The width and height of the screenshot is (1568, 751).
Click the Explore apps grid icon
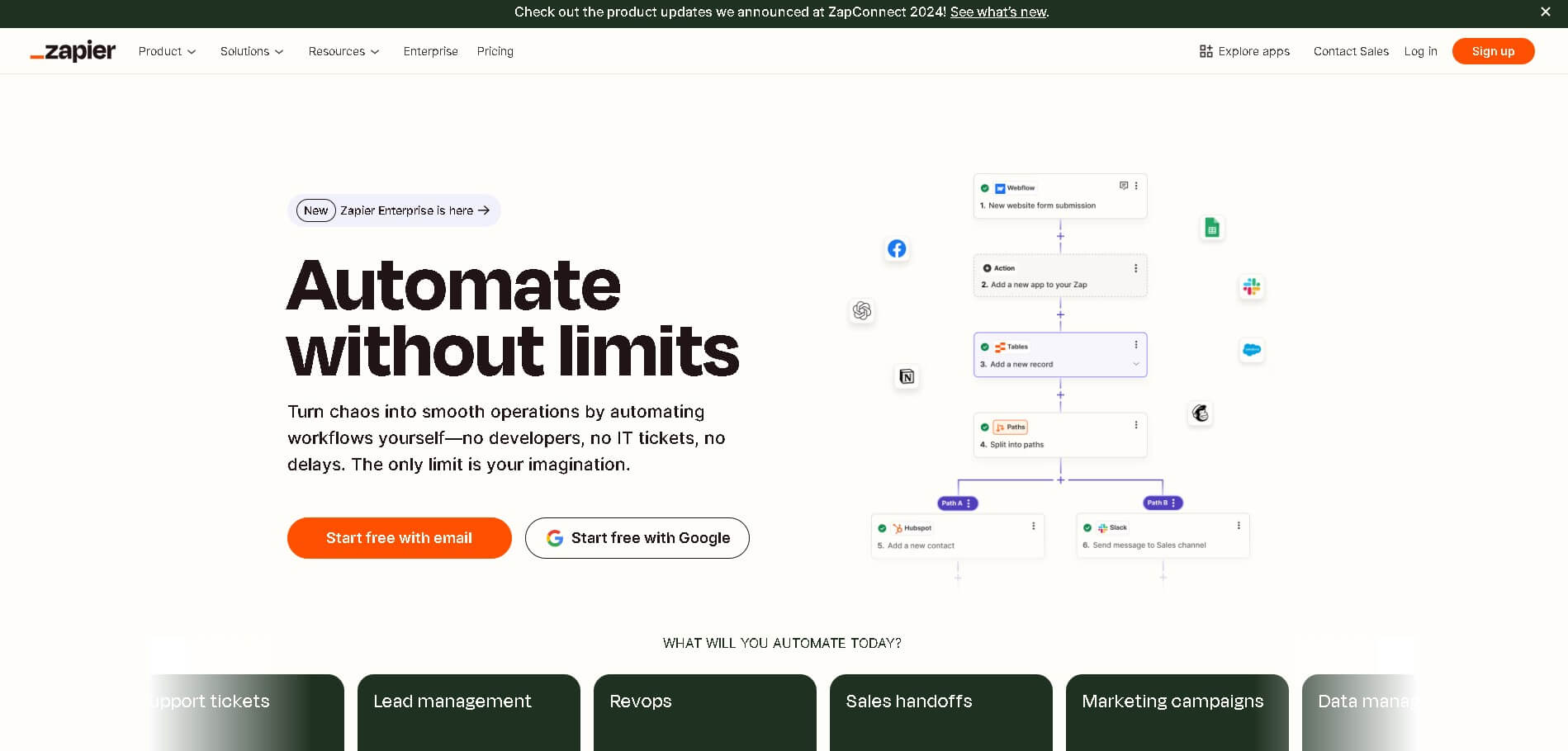click(1206, 51)
